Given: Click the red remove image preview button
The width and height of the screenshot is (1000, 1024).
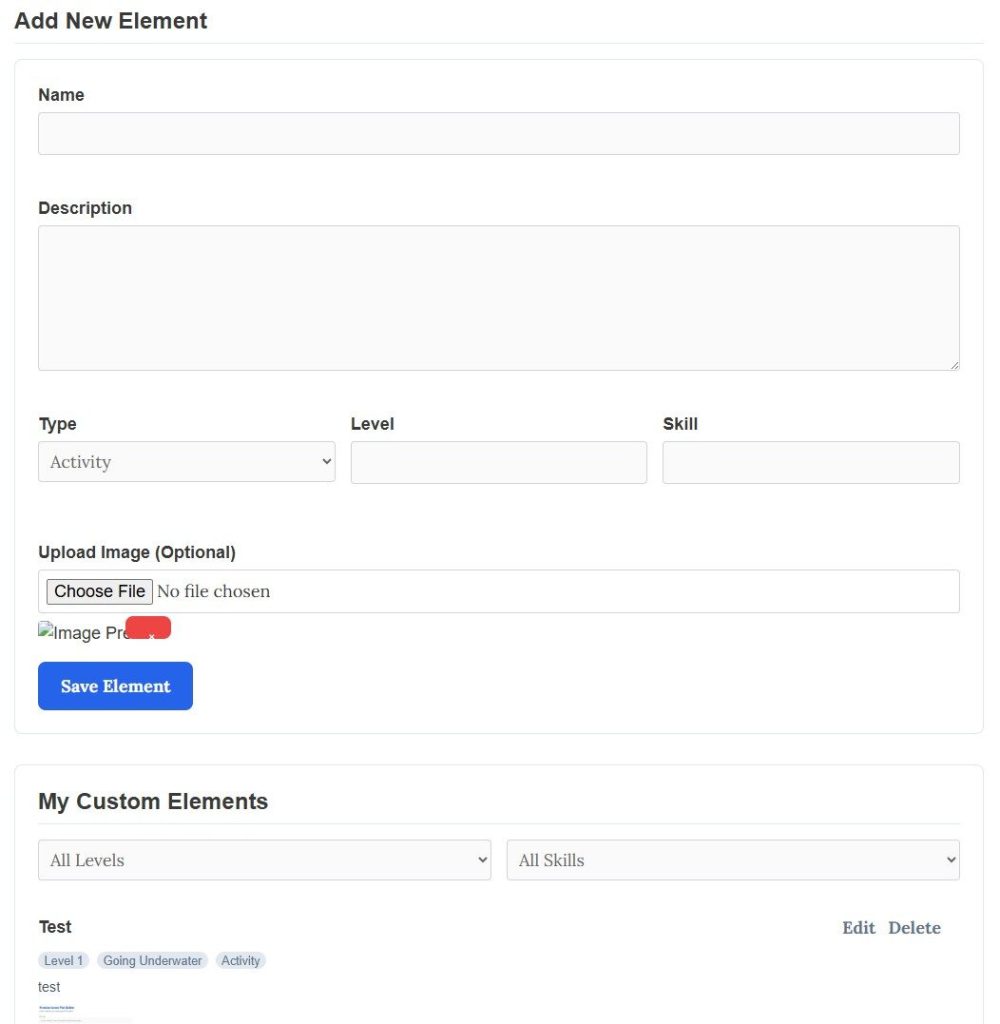Looking at the screenshot, I should point(148,628).
